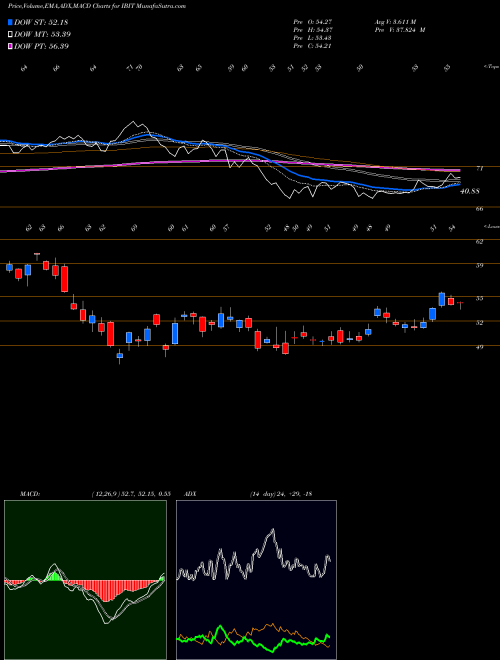Click the 'Pre V: 37.524 M' volume text
Image resolution: width=500 pixels, height=660 pixels.
pos(399,30)
